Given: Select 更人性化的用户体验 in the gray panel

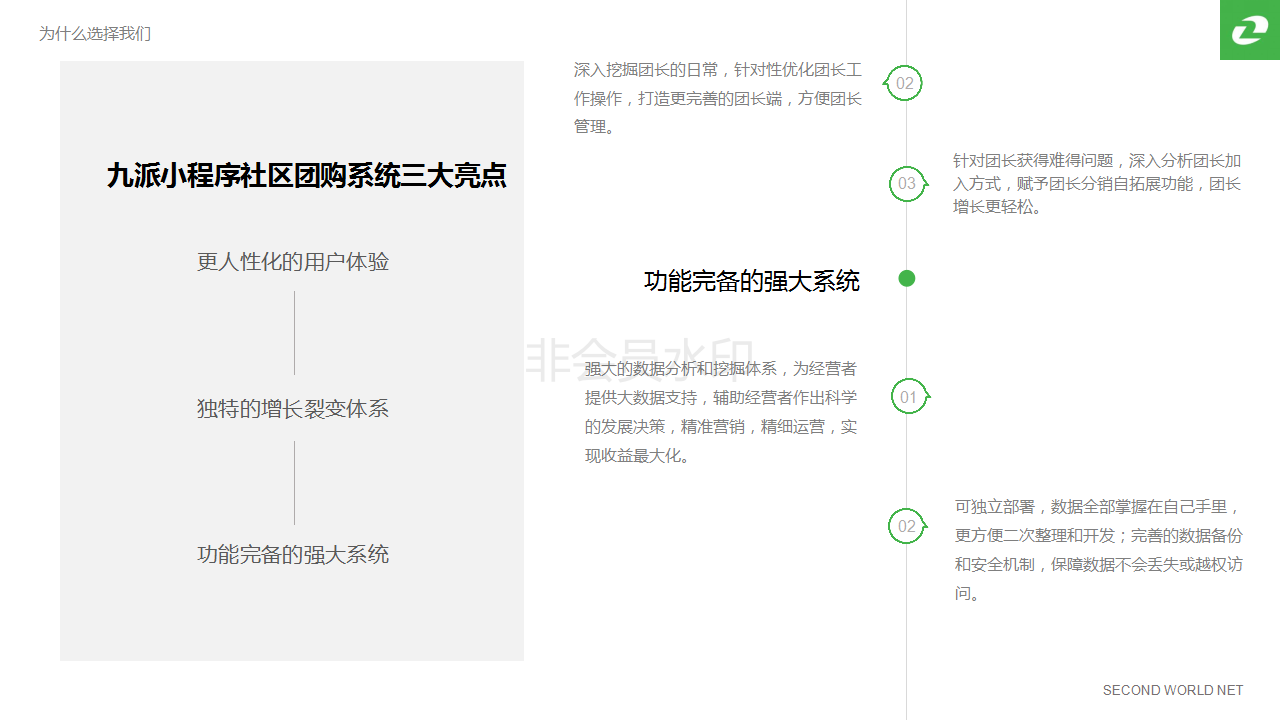Looking at the screenshot, I should 293,262.
